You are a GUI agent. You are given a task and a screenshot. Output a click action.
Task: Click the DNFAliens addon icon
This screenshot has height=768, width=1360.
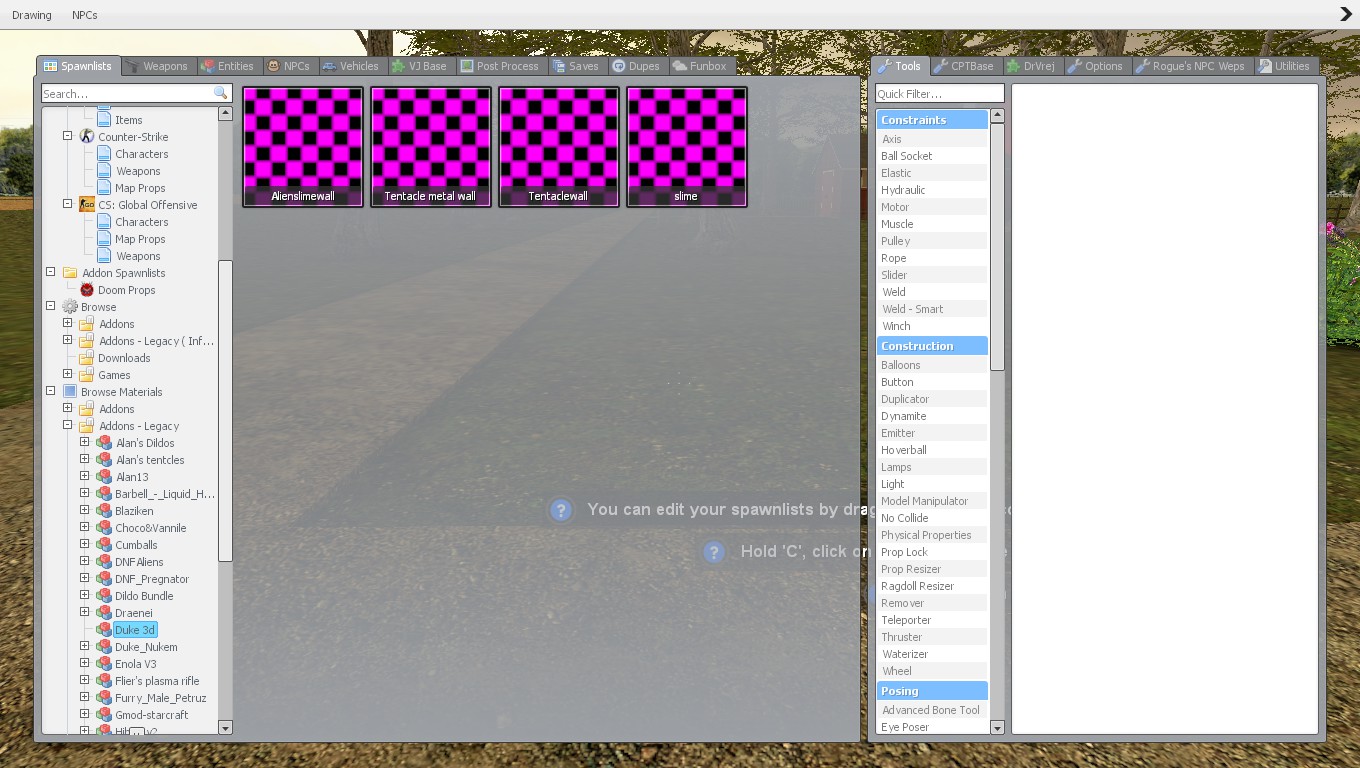[x=104, y=562]
